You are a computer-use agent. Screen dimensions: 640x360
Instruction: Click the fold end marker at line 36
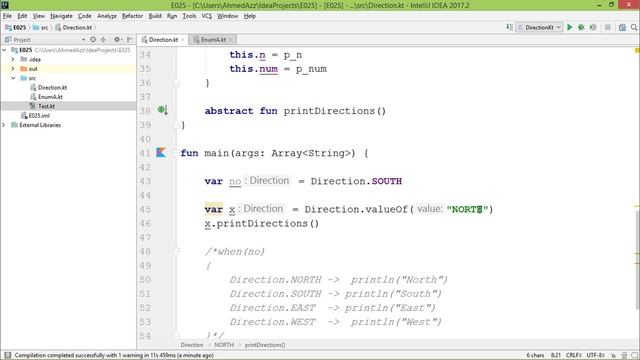click(176, 83)
